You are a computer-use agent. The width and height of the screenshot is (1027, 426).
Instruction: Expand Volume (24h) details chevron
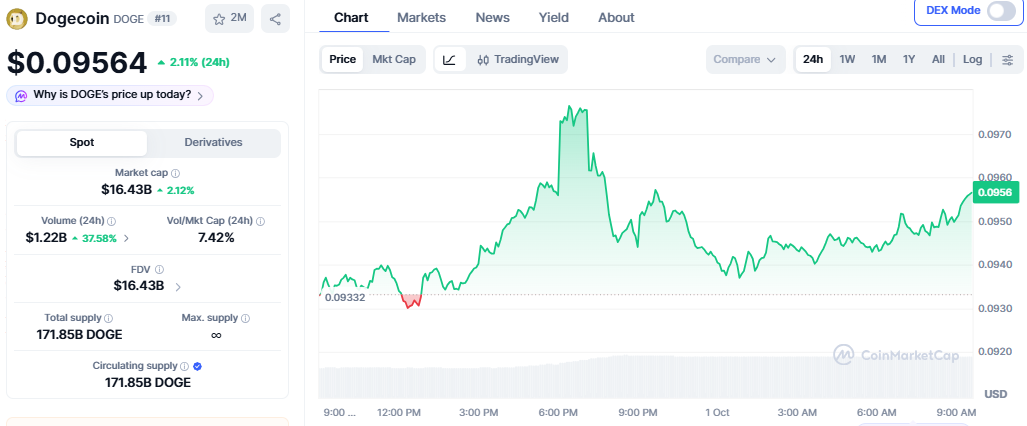point(126,239)
